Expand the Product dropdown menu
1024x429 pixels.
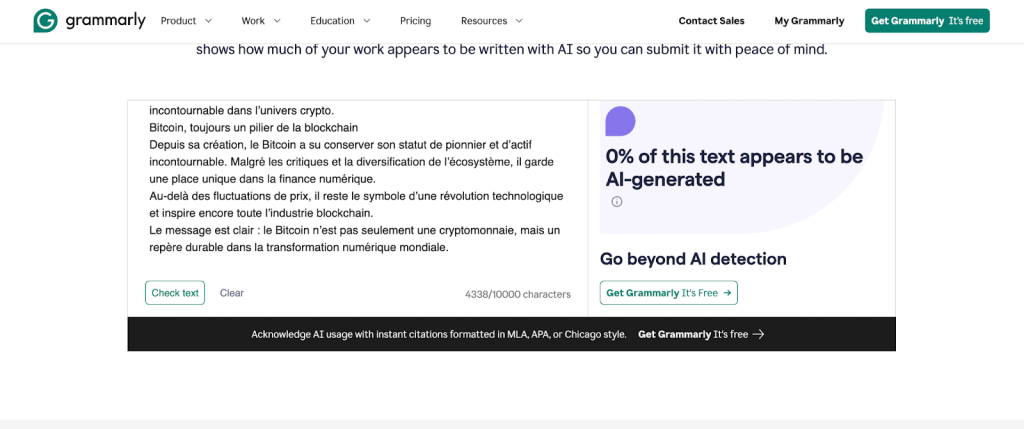coord(186,21)
